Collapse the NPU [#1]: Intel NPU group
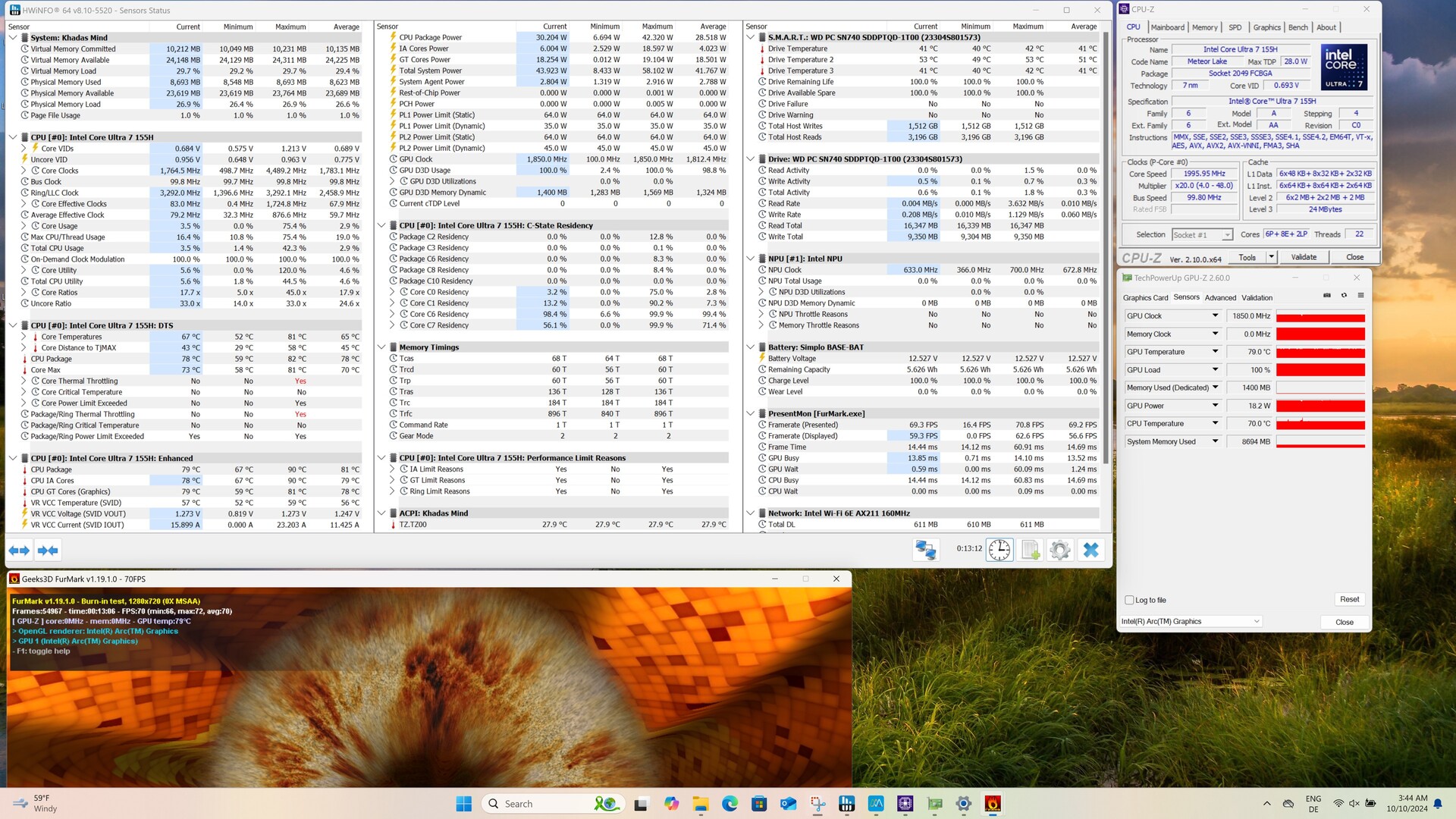The image size is (1456, 819). [750, 259]
